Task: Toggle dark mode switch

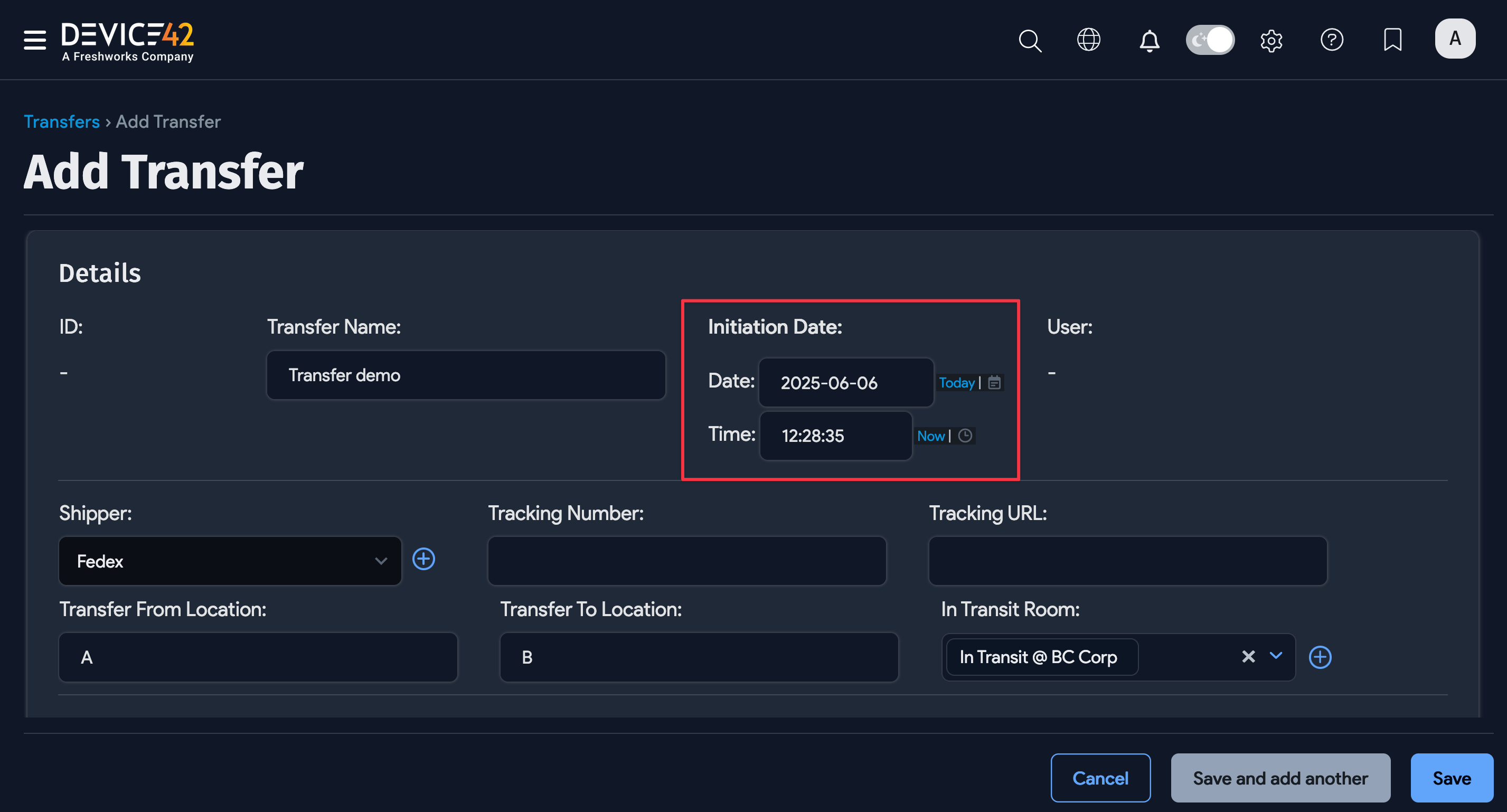Action: pyautogui.click(x=1210, y=40)
